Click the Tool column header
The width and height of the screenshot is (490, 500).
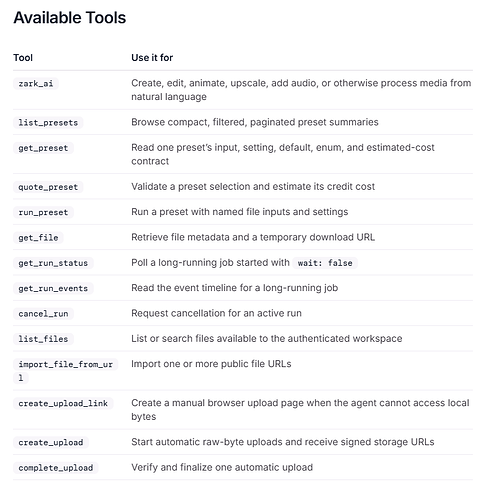23,58
